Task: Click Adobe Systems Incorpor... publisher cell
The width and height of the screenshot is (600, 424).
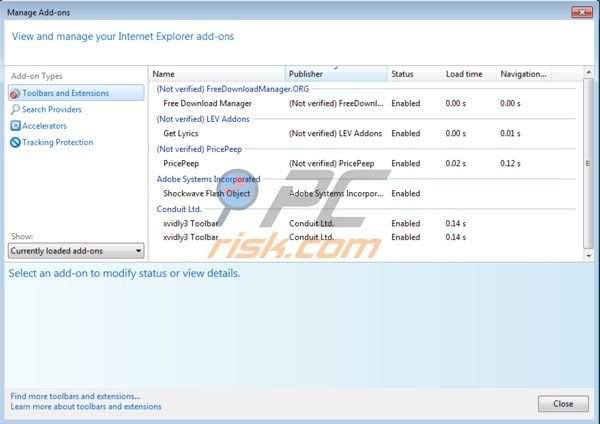Action: pos(336,194)
